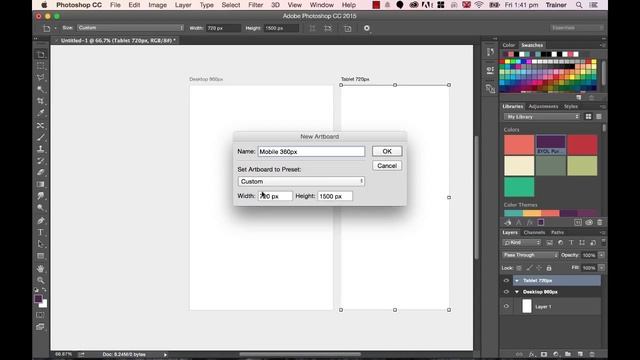Screen dimensions: 640x360
Task: Select the green library color swatch
Action: click(519, 187)
